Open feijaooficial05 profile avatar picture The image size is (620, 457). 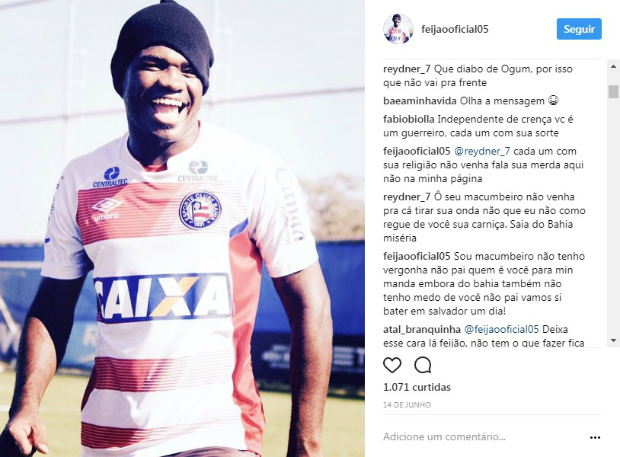[x=398, y=29]
